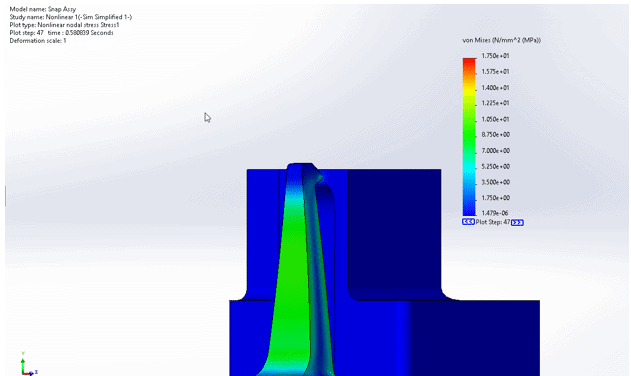Select the legend maximum value 1.750e+01
This screenshot has height=376, width=631.
pyautogui.click(x=495, y=56)
